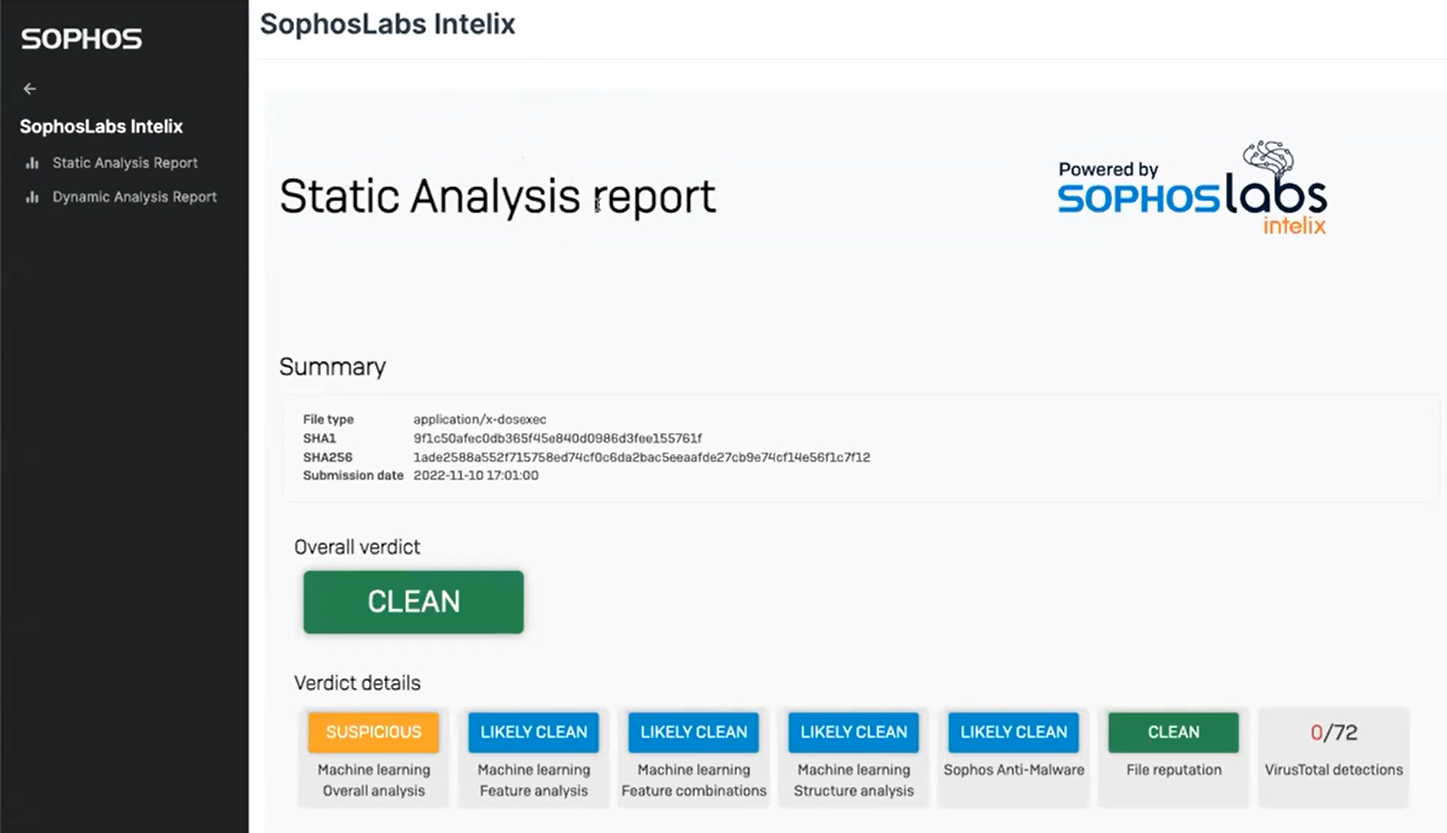
Task: Click the green CLEAN overall verdict badge
Action: click(x=413, y=602)
